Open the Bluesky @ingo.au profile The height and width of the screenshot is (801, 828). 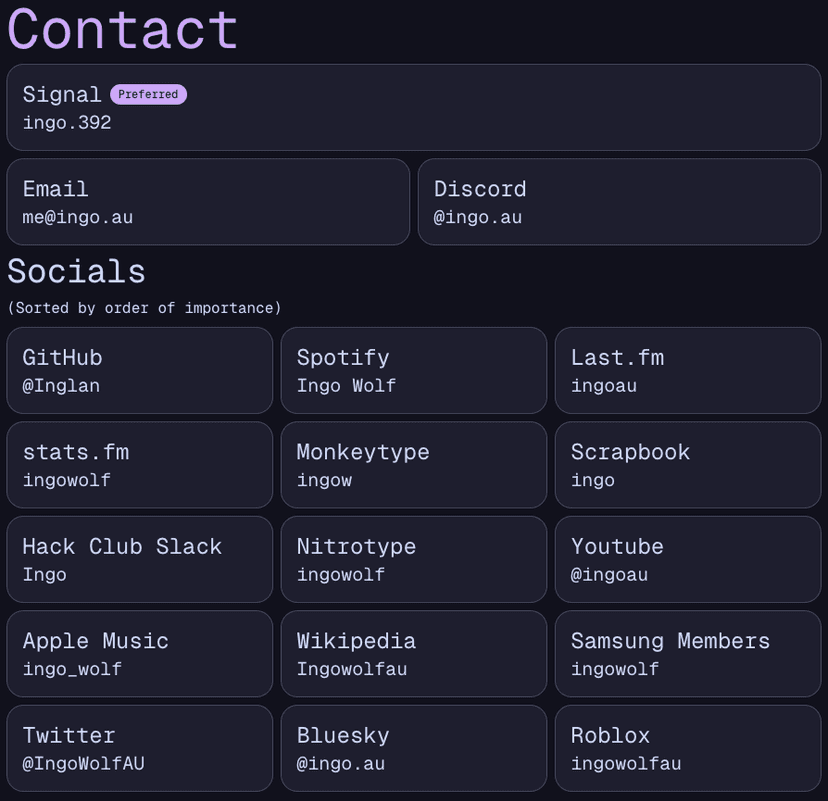click(x=413, y=748)
